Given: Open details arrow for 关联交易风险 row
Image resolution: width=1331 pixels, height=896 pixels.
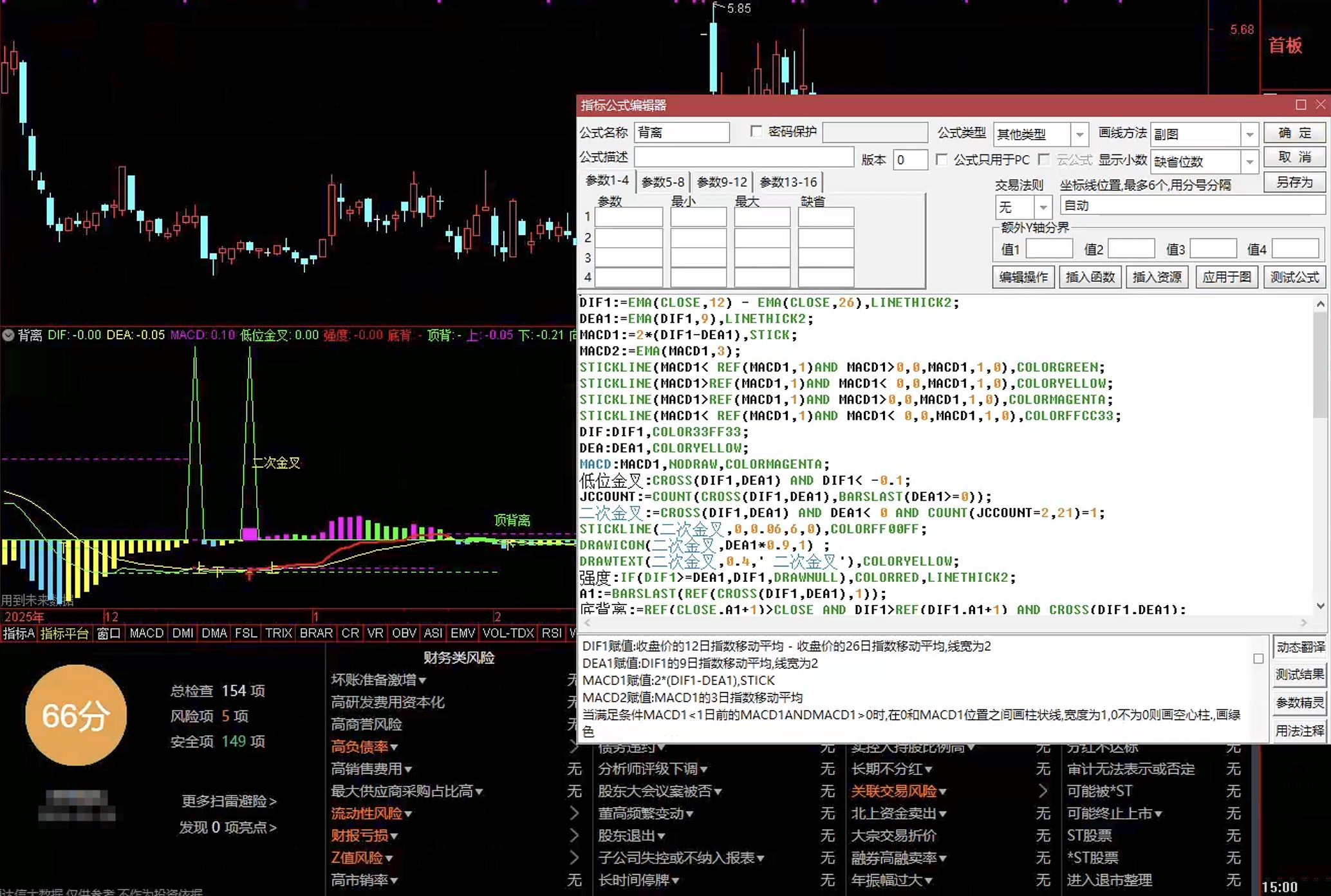Looking at the screenshot, I should (1043, 791).
